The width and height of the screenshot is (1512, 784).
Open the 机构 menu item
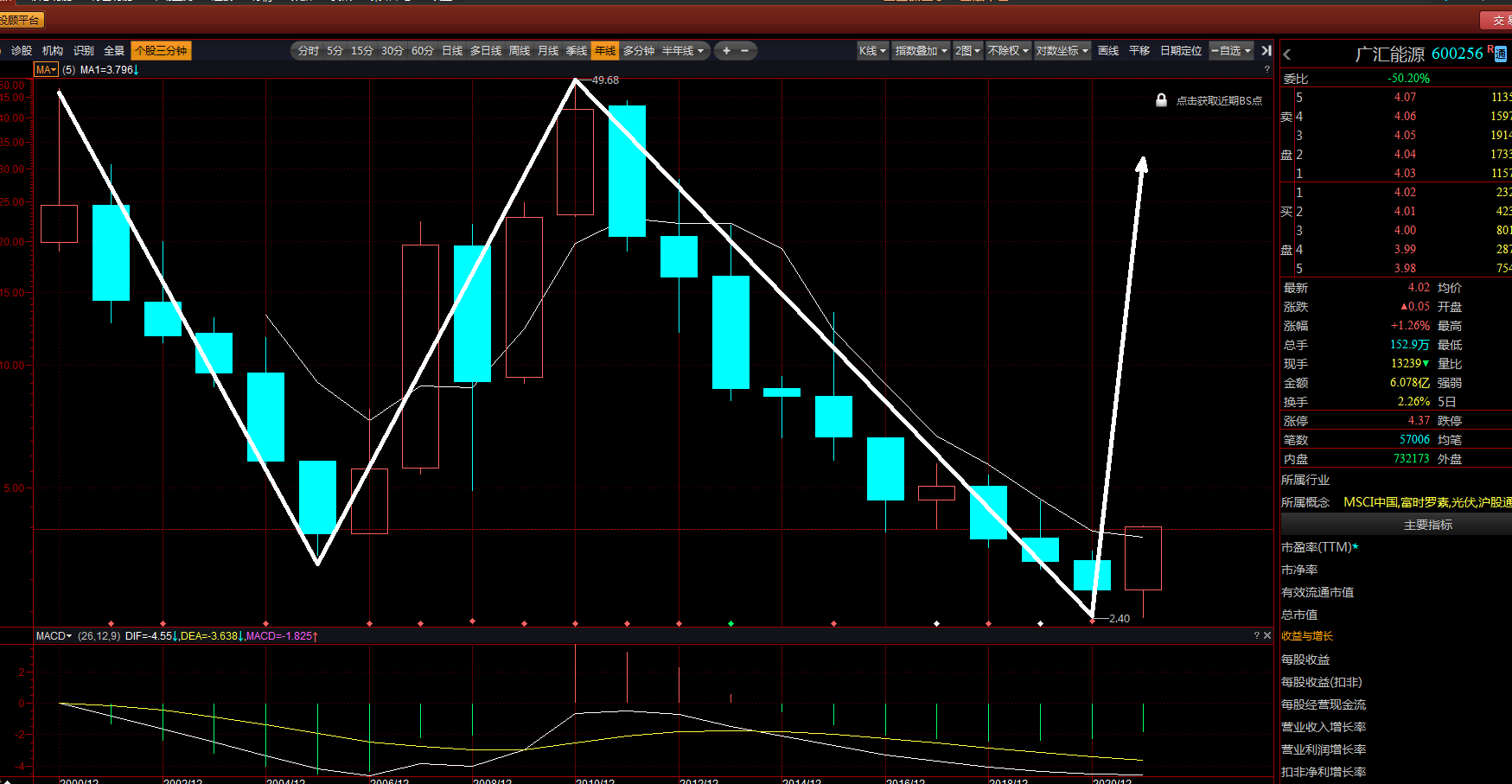53,51
